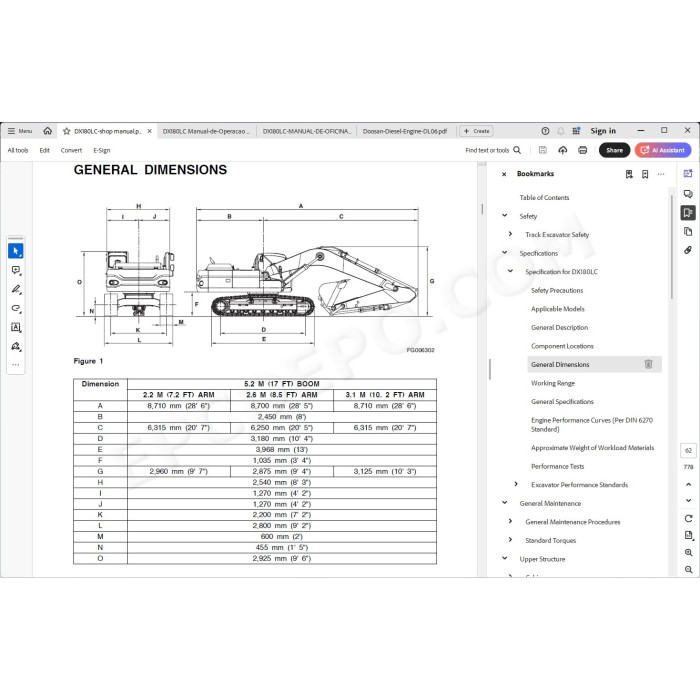The width and height of the screenshot is (700, 700).
Task: Collapse the Specifications bookmark
Action: (x=504, y=252)
